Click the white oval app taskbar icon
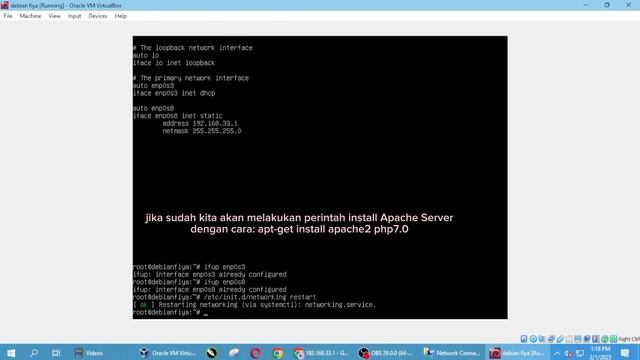The width and height of the screenshot is (640, 360). click(233, 353)
